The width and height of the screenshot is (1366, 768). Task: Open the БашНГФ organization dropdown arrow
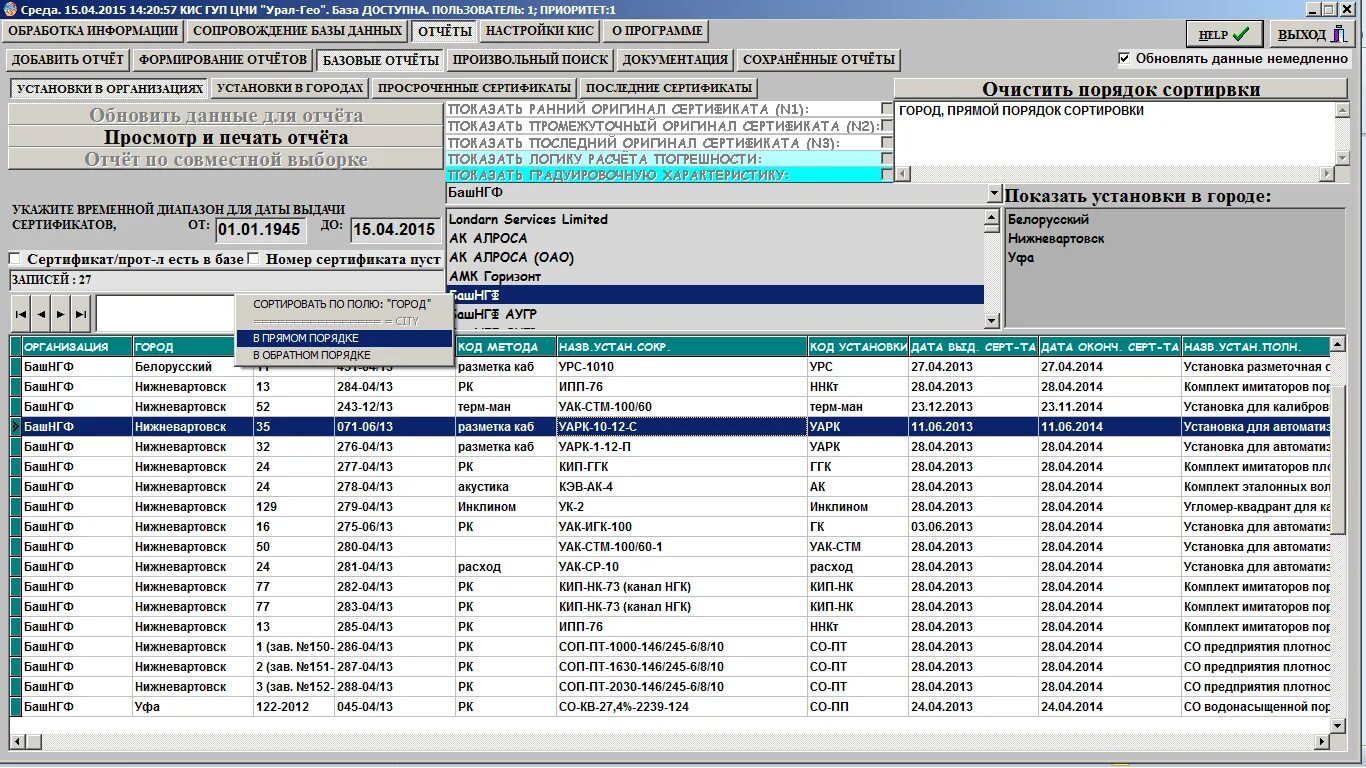pyautogui.click(x=993, y=193)
